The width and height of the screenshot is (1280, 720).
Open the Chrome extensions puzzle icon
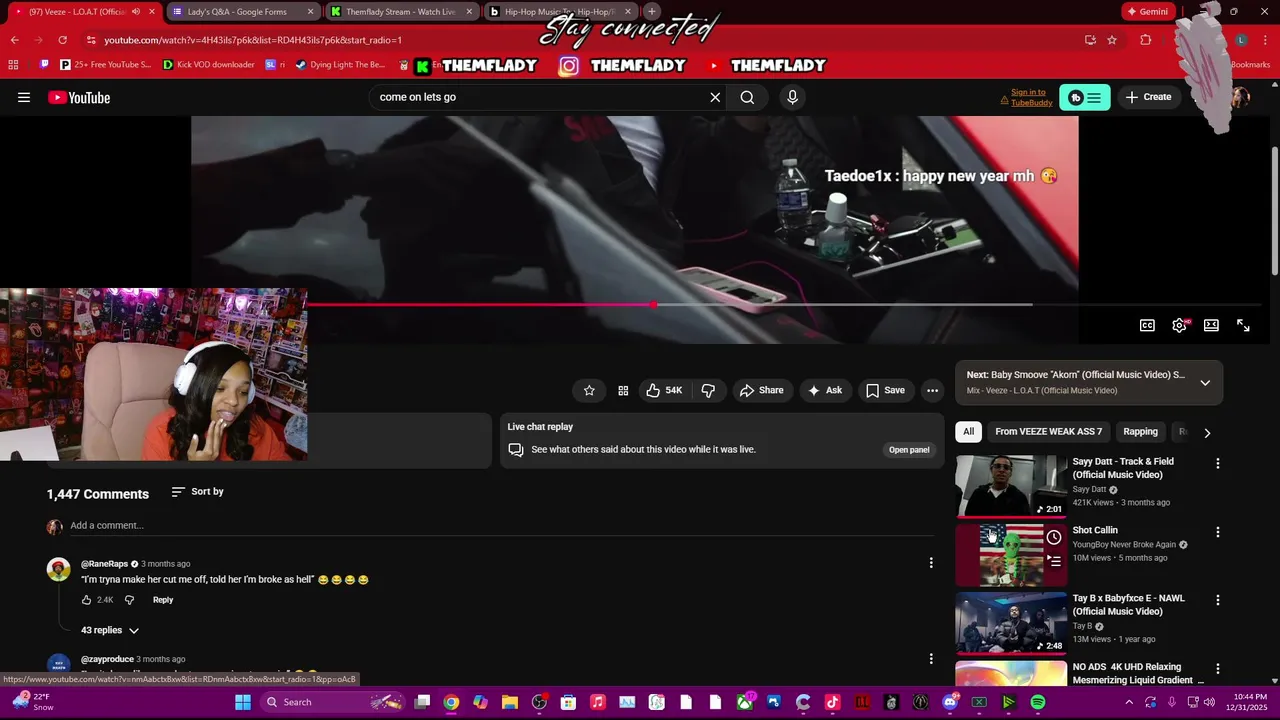1146,40
